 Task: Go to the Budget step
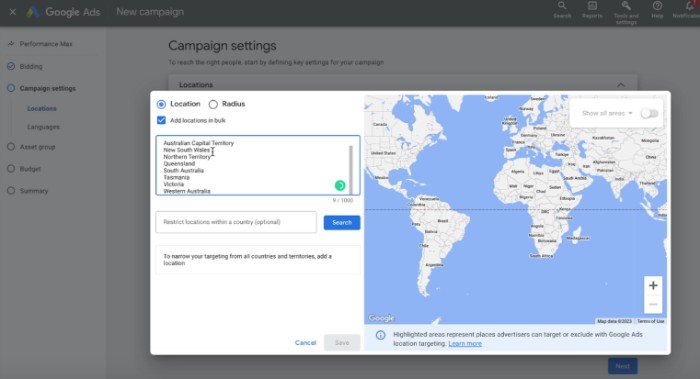point(30,169)
